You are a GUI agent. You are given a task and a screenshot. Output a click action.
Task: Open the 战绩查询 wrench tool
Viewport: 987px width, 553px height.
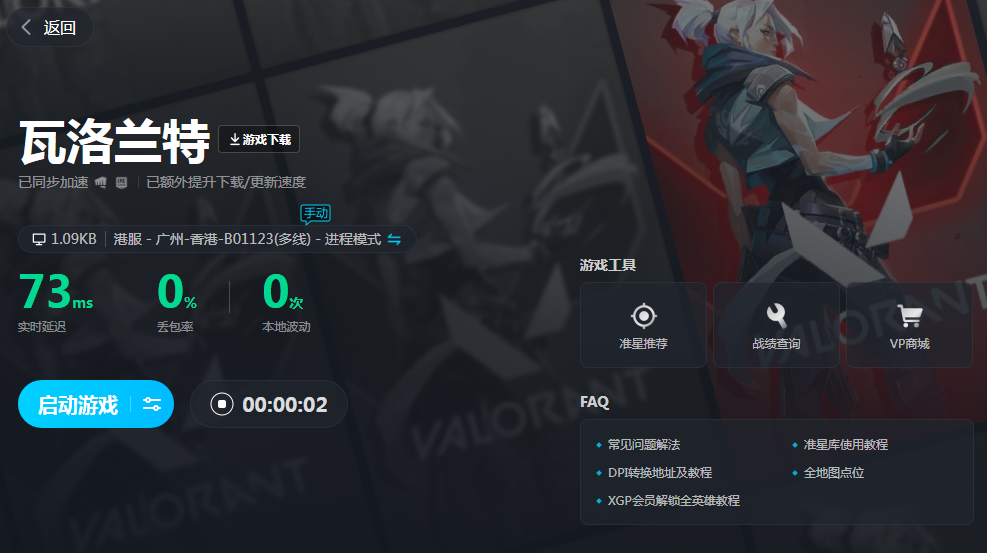(776, 325)
